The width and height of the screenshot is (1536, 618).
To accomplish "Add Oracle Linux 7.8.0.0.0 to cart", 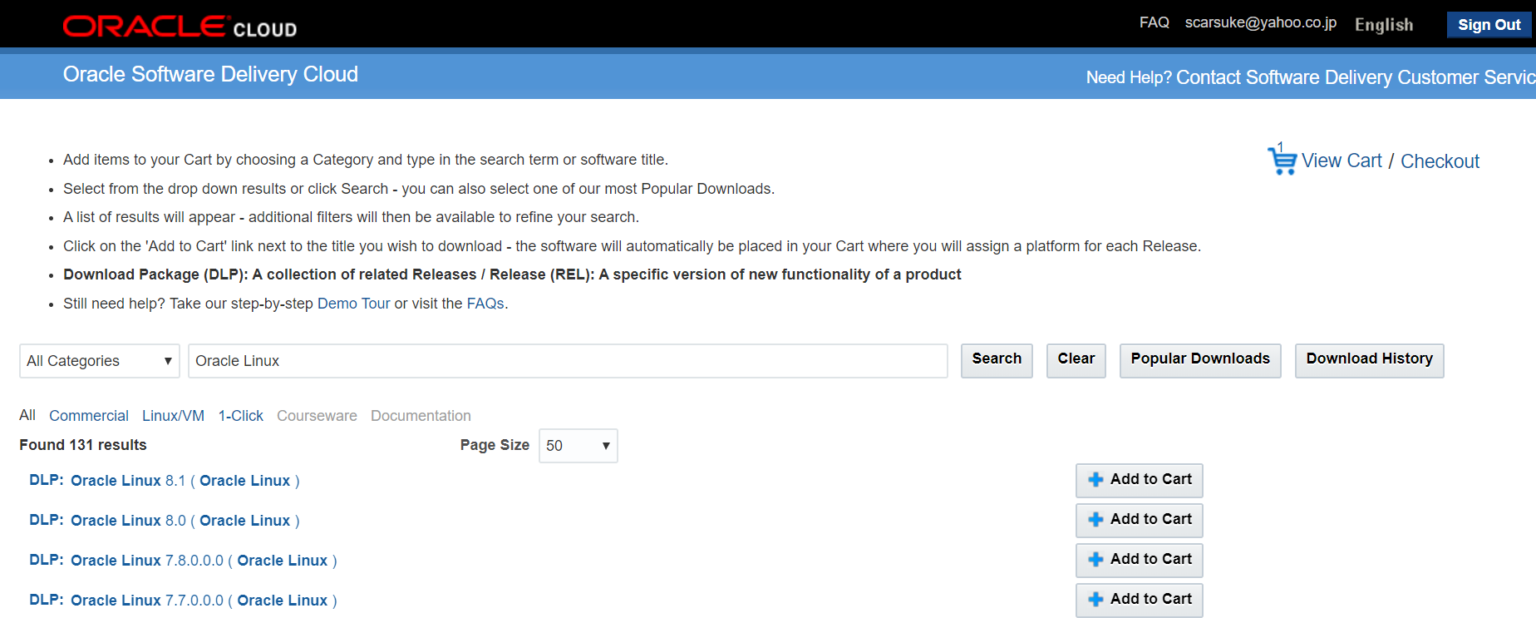I will click(x=1139, y=560).
